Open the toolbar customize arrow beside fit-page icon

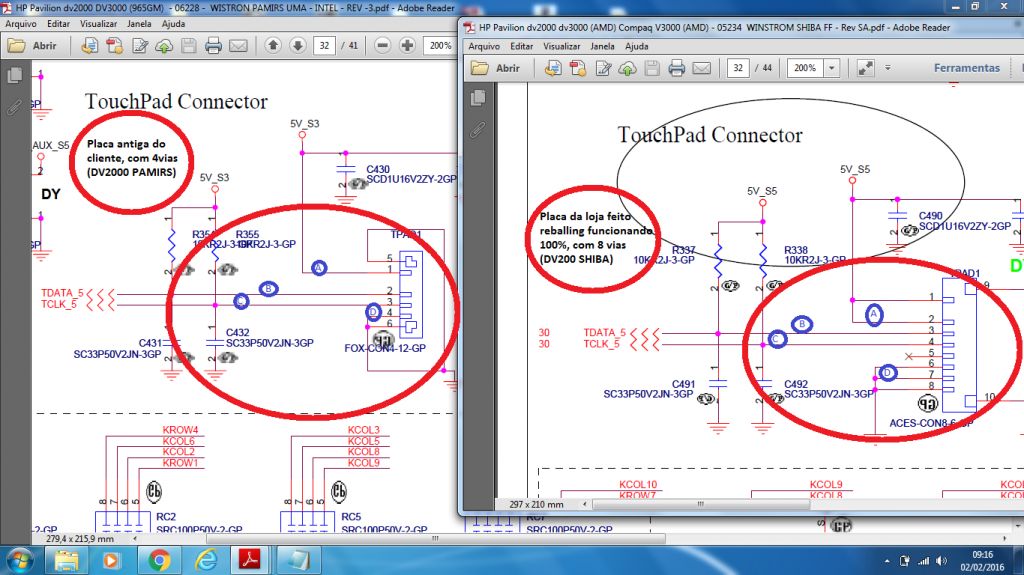888,68
